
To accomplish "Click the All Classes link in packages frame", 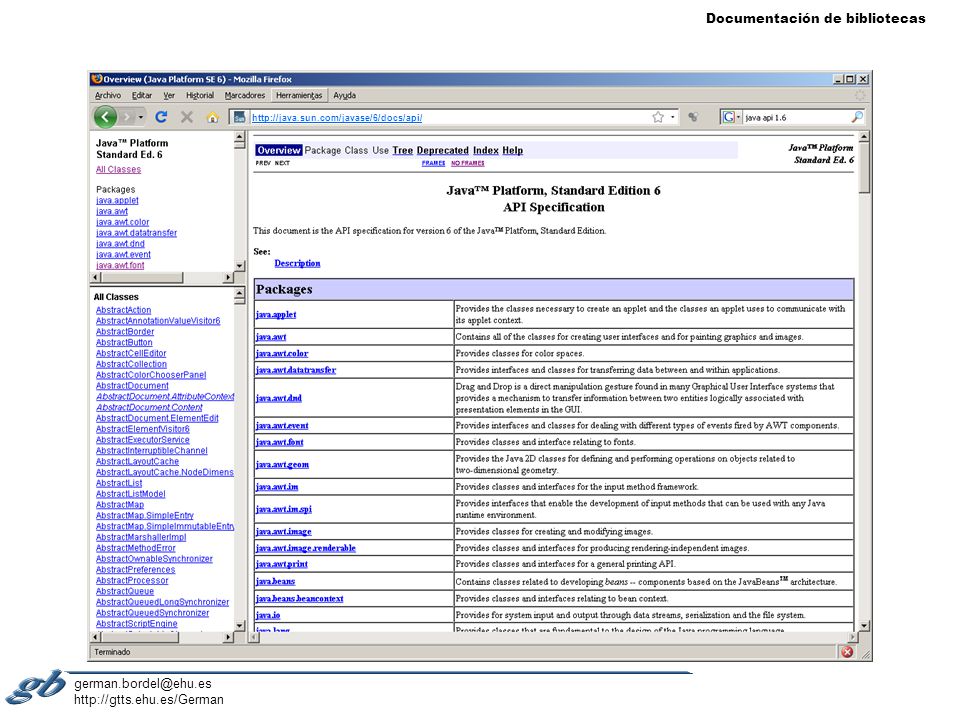I will tap(118, 170).
